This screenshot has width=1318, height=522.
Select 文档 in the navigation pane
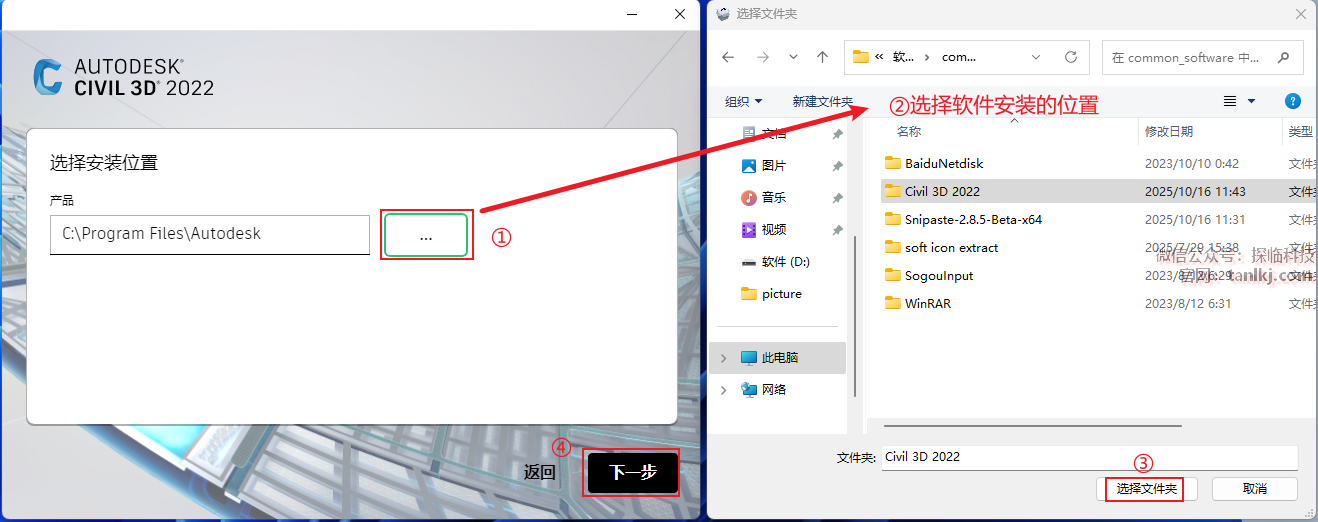(774, 133)
